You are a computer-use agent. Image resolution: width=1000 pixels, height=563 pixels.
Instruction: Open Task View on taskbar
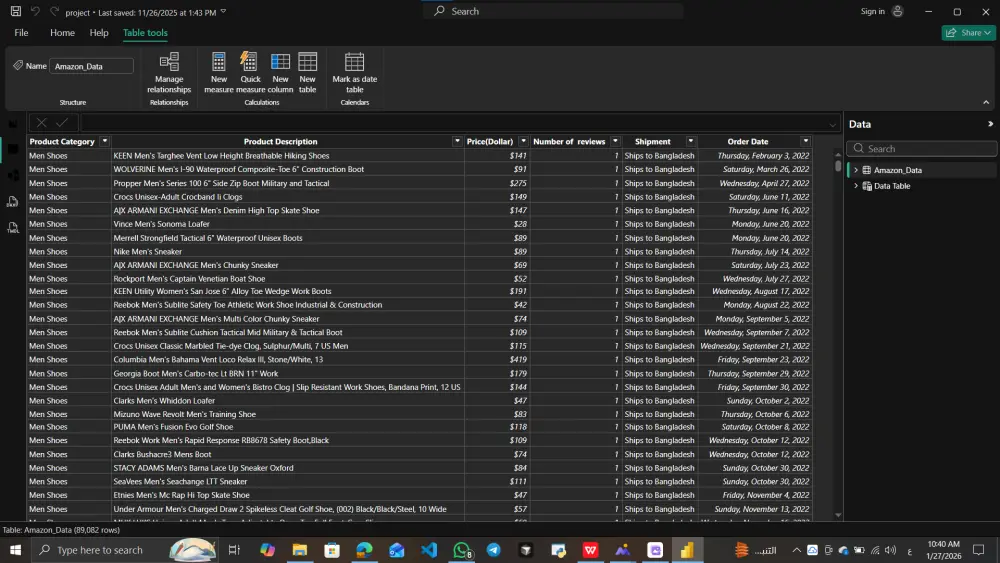(234, 550)
